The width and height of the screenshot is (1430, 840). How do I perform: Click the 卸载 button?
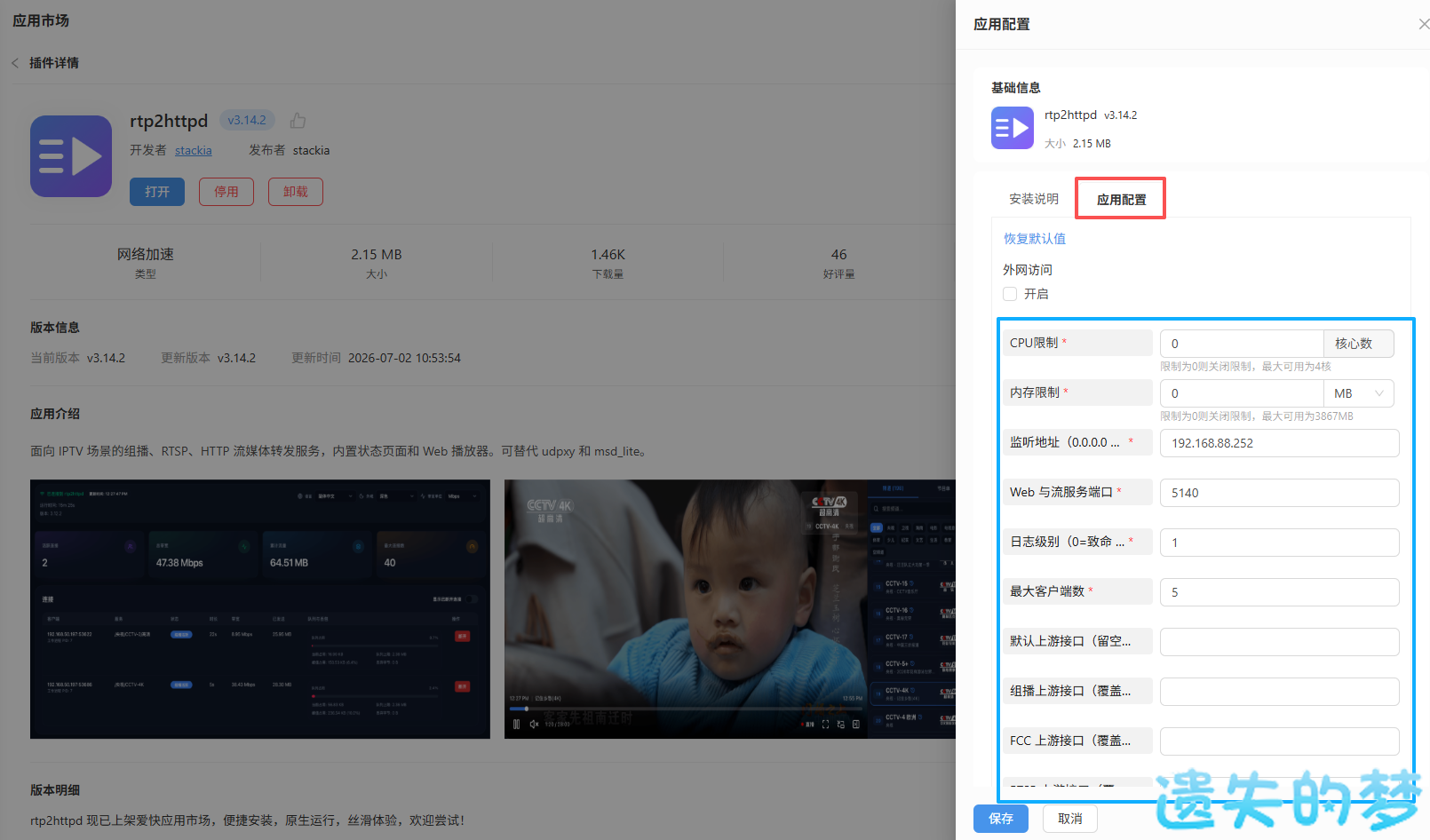point(296,192)
